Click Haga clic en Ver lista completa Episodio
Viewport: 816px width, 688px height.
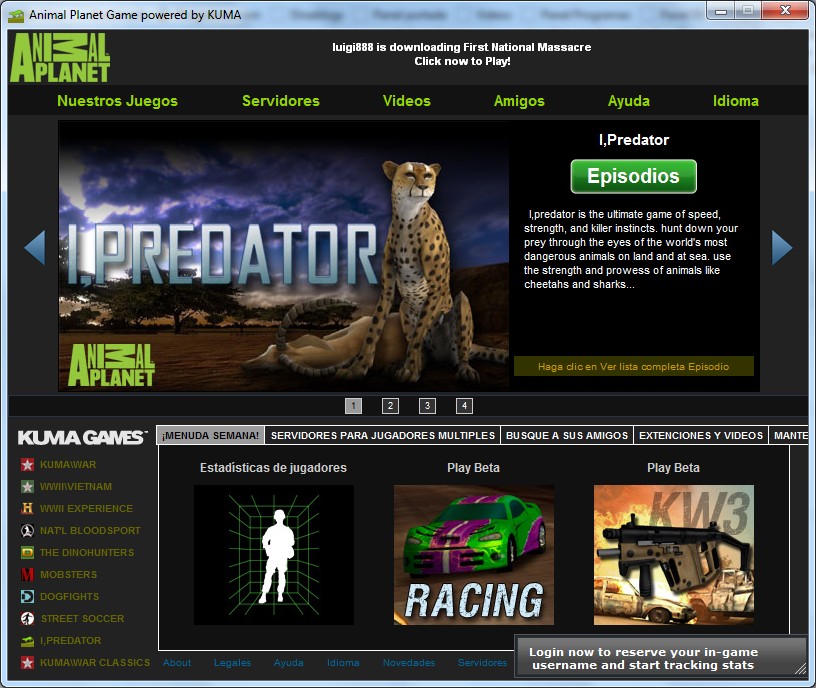(633, 366)
